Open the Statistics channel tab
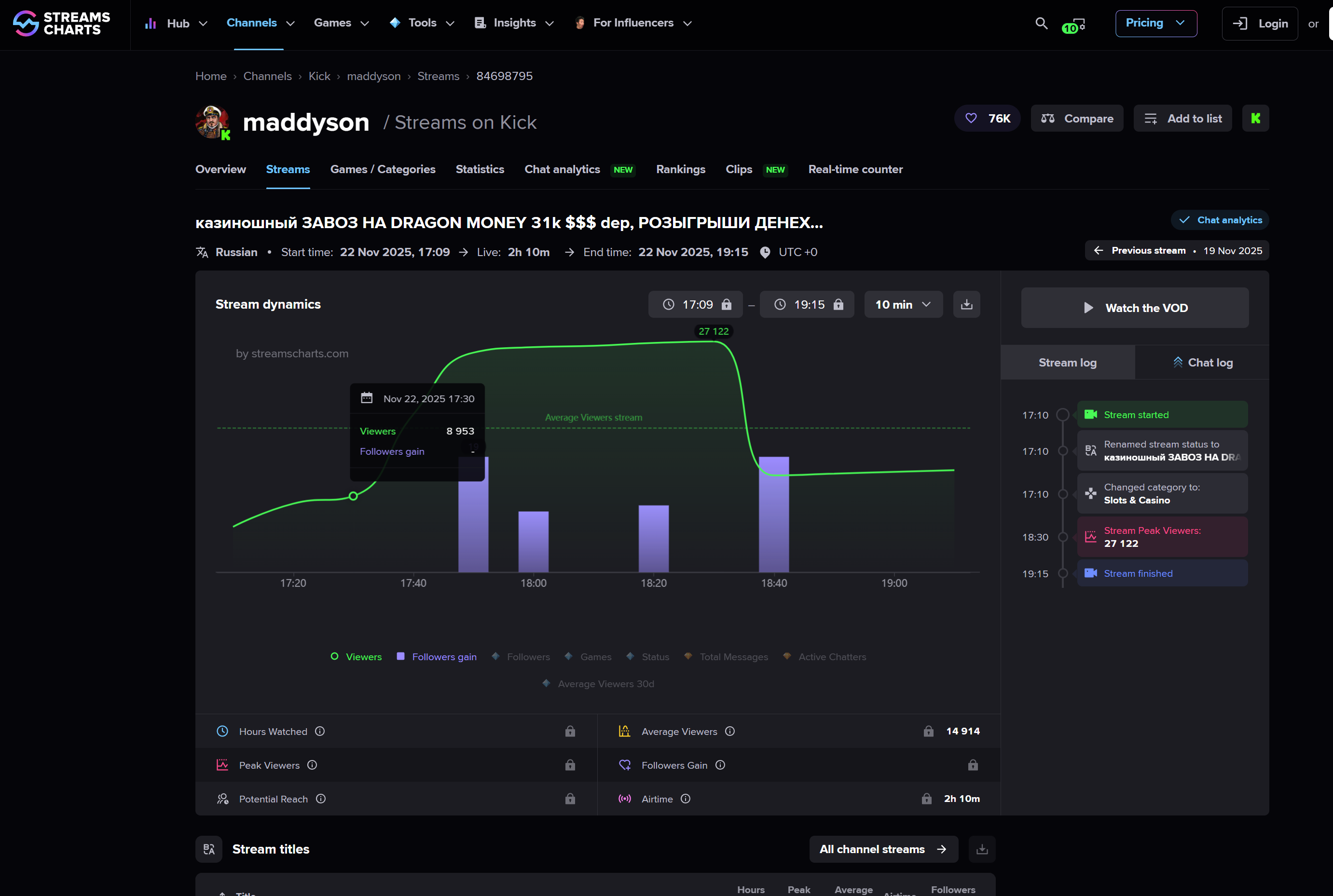Image resolution: width=1333 pixels, height=896 pixels. pos(480,169)
